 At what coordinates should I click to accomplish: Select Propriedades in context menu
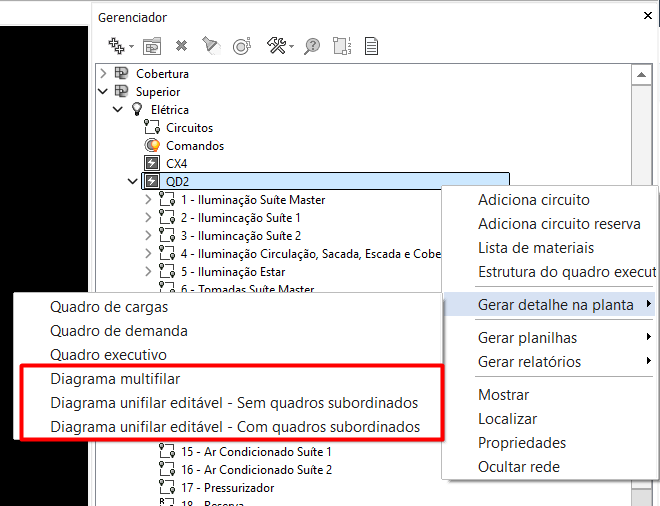click(522, 443)
